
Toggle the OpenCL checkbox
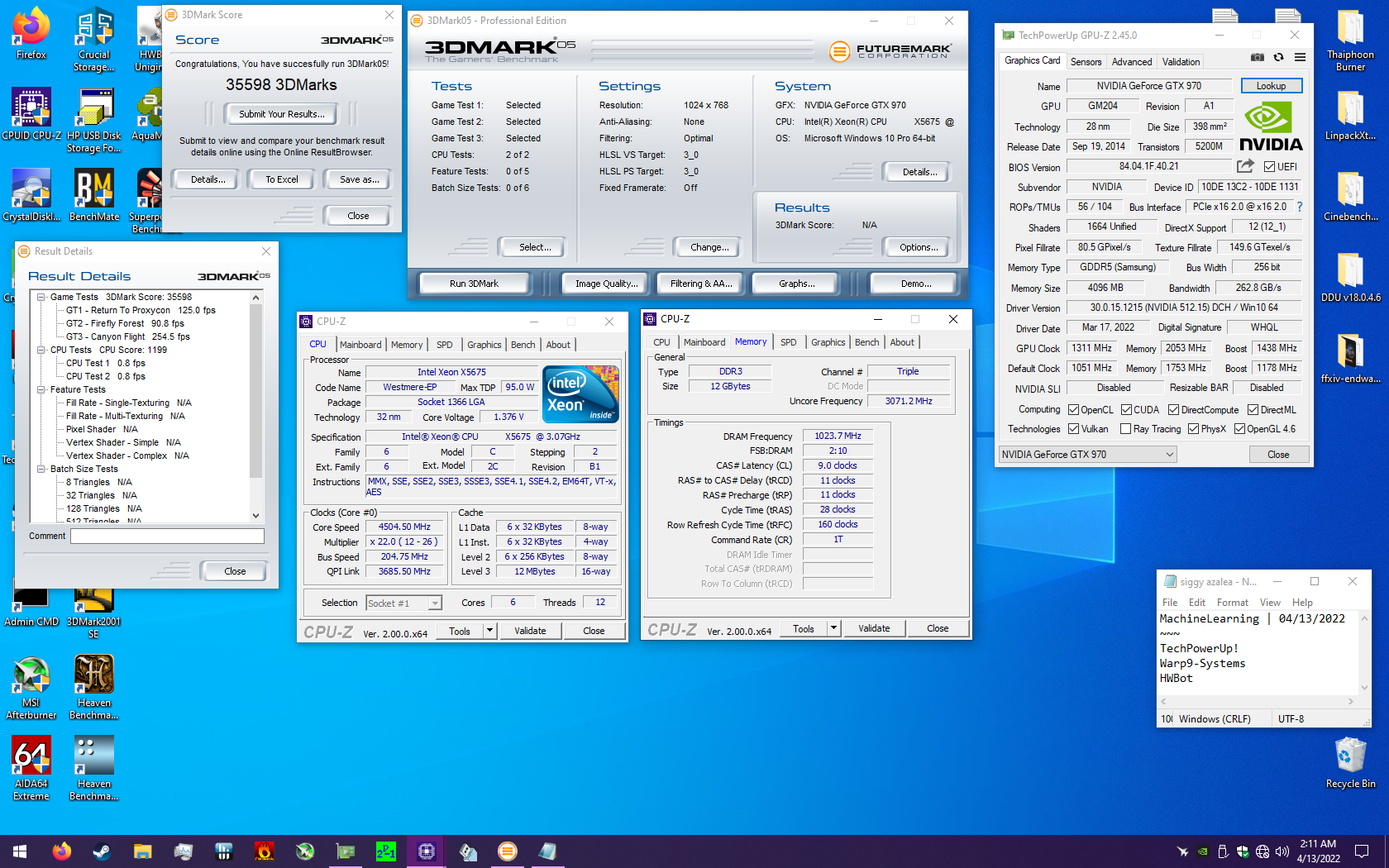[x=1073, y=409]
